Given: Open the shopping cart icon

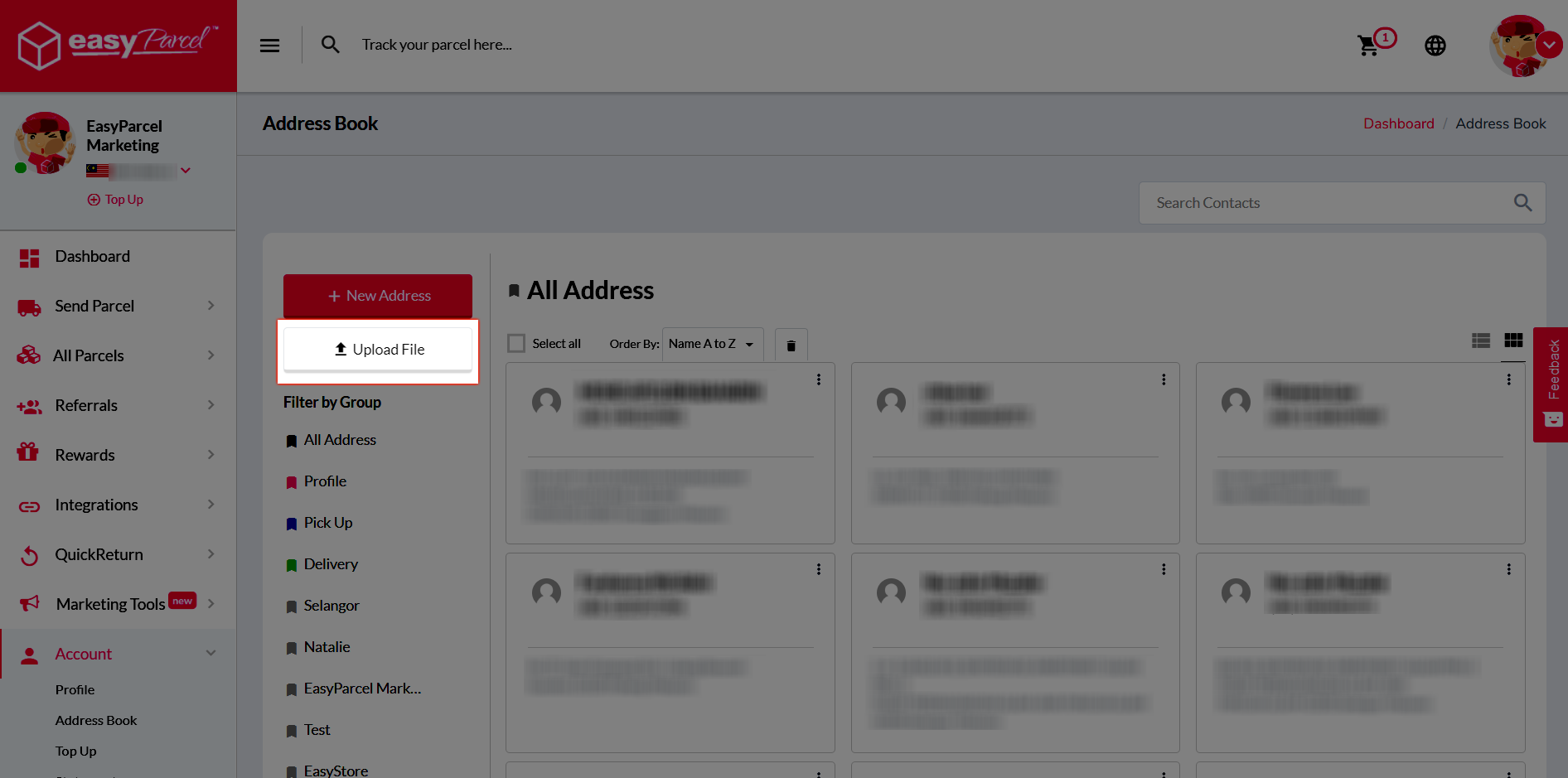Looking at the screenshot, I should coord(1368,46).
